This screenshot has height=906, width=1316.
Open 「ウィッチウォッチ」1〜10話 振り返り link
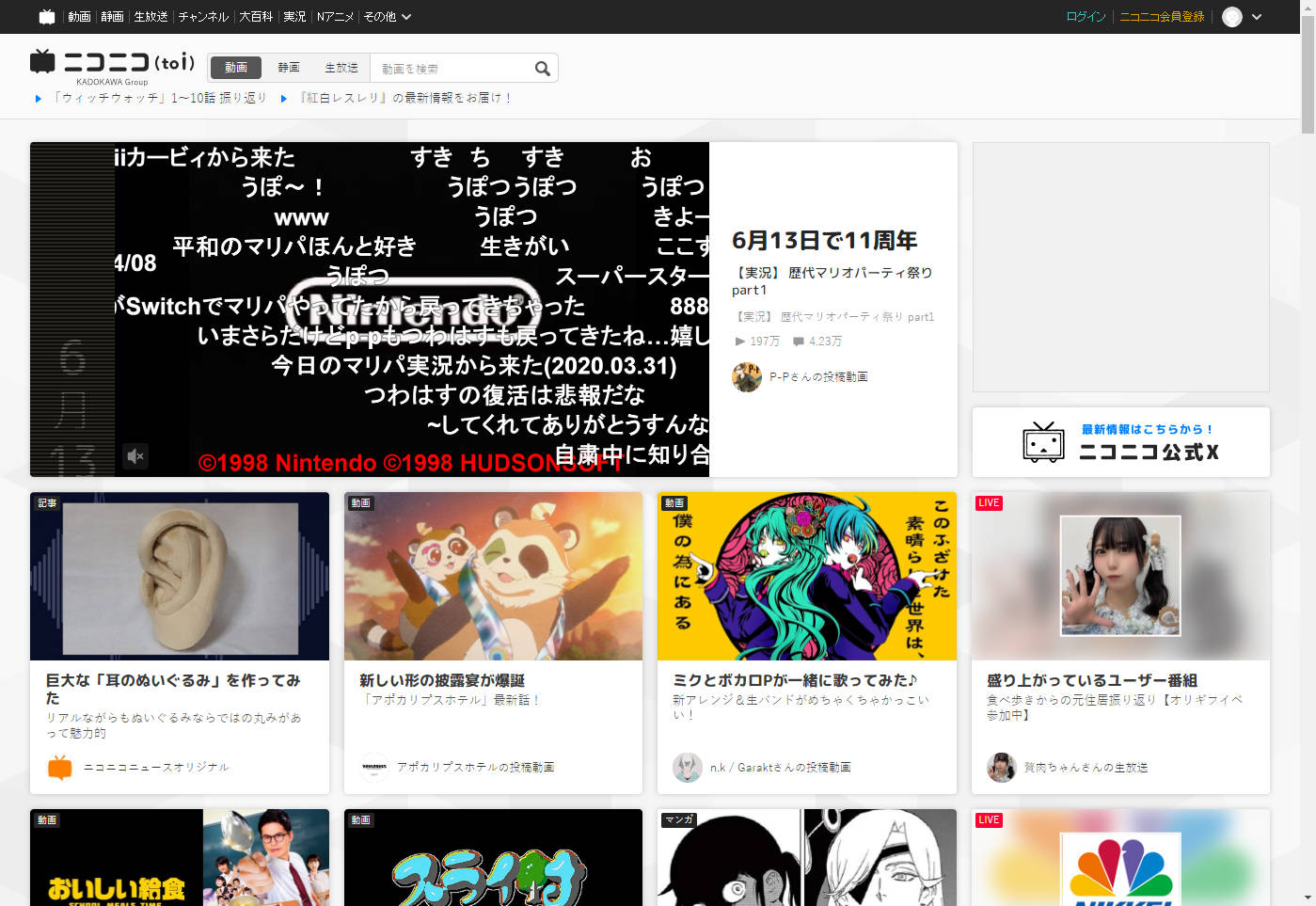coord(160,98)
